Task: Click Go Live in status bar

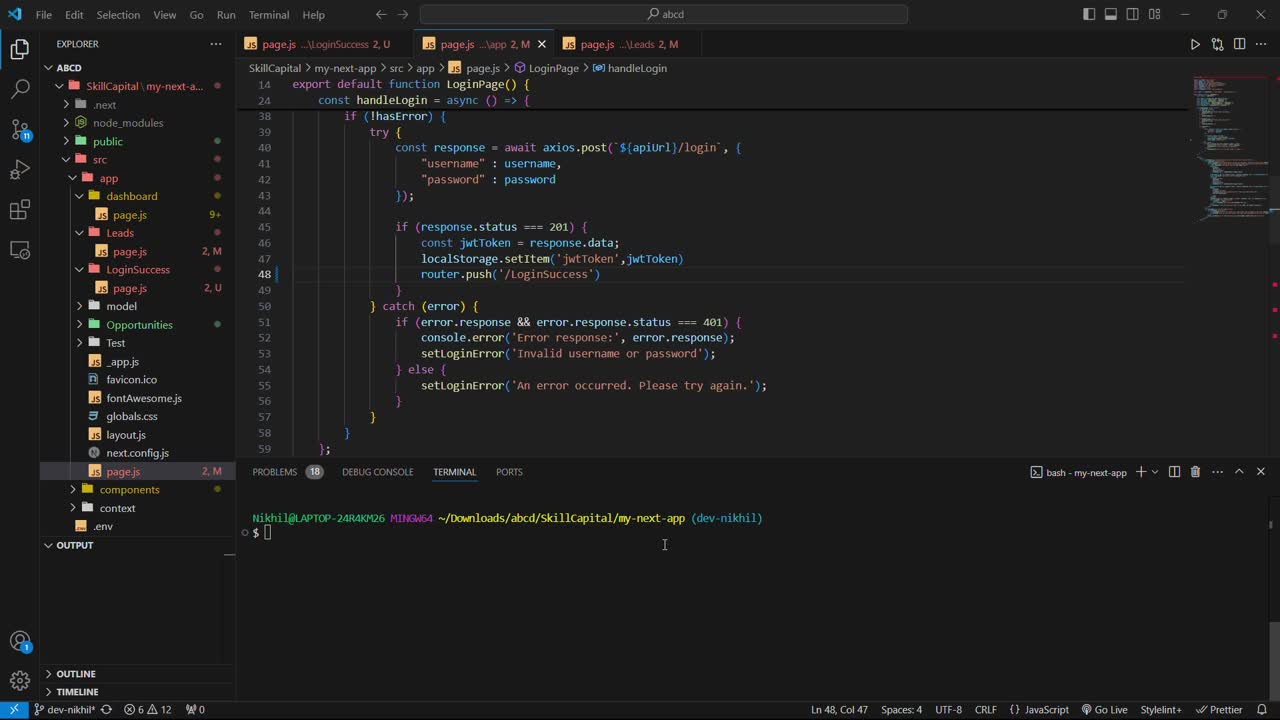Action: 1104,710
